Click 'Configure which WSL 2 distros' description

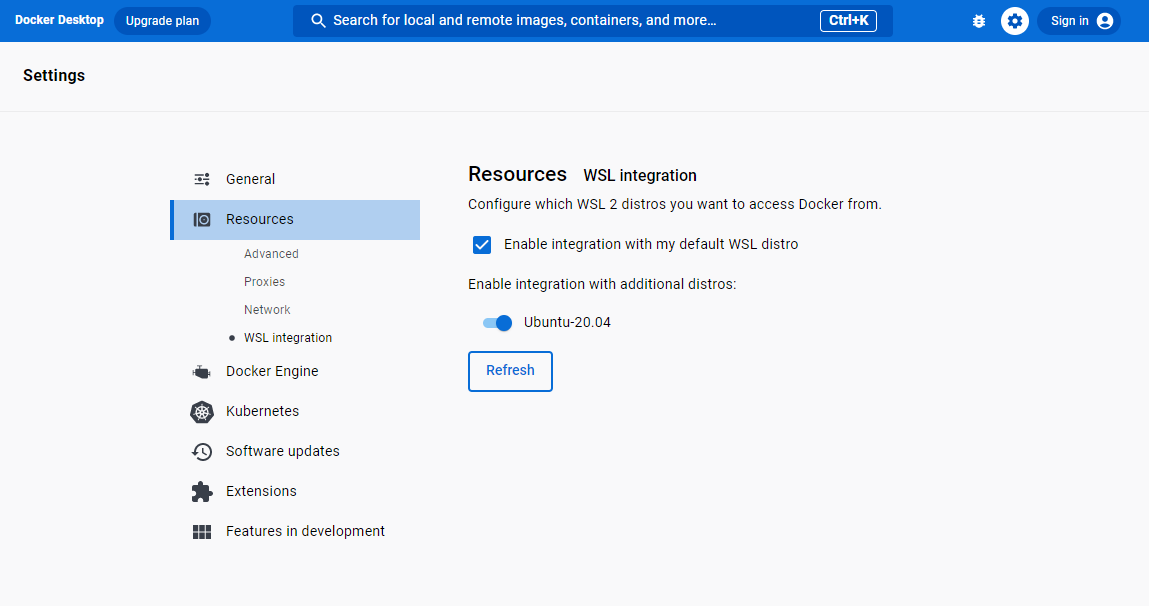point(675,204)
